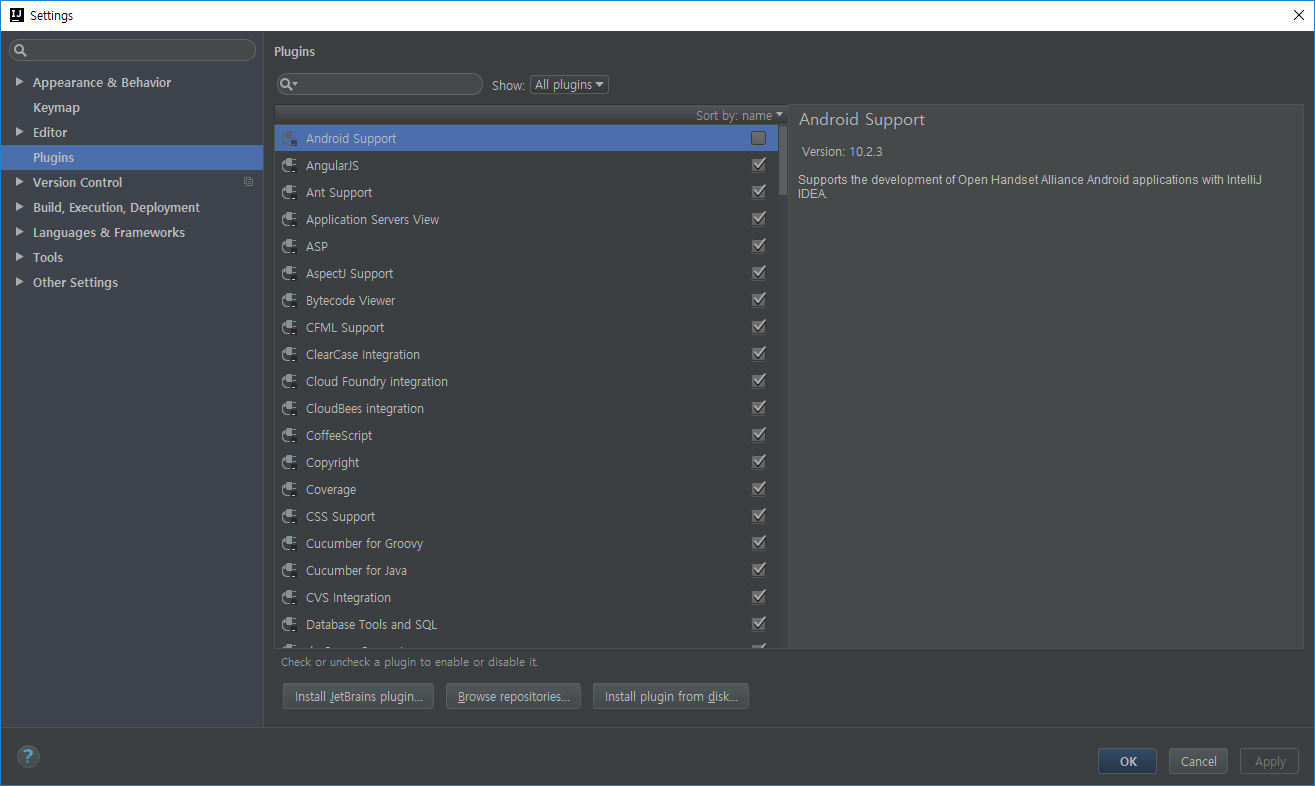Click Browse repositories button
1315x786 pixels.
click(514, 697)
